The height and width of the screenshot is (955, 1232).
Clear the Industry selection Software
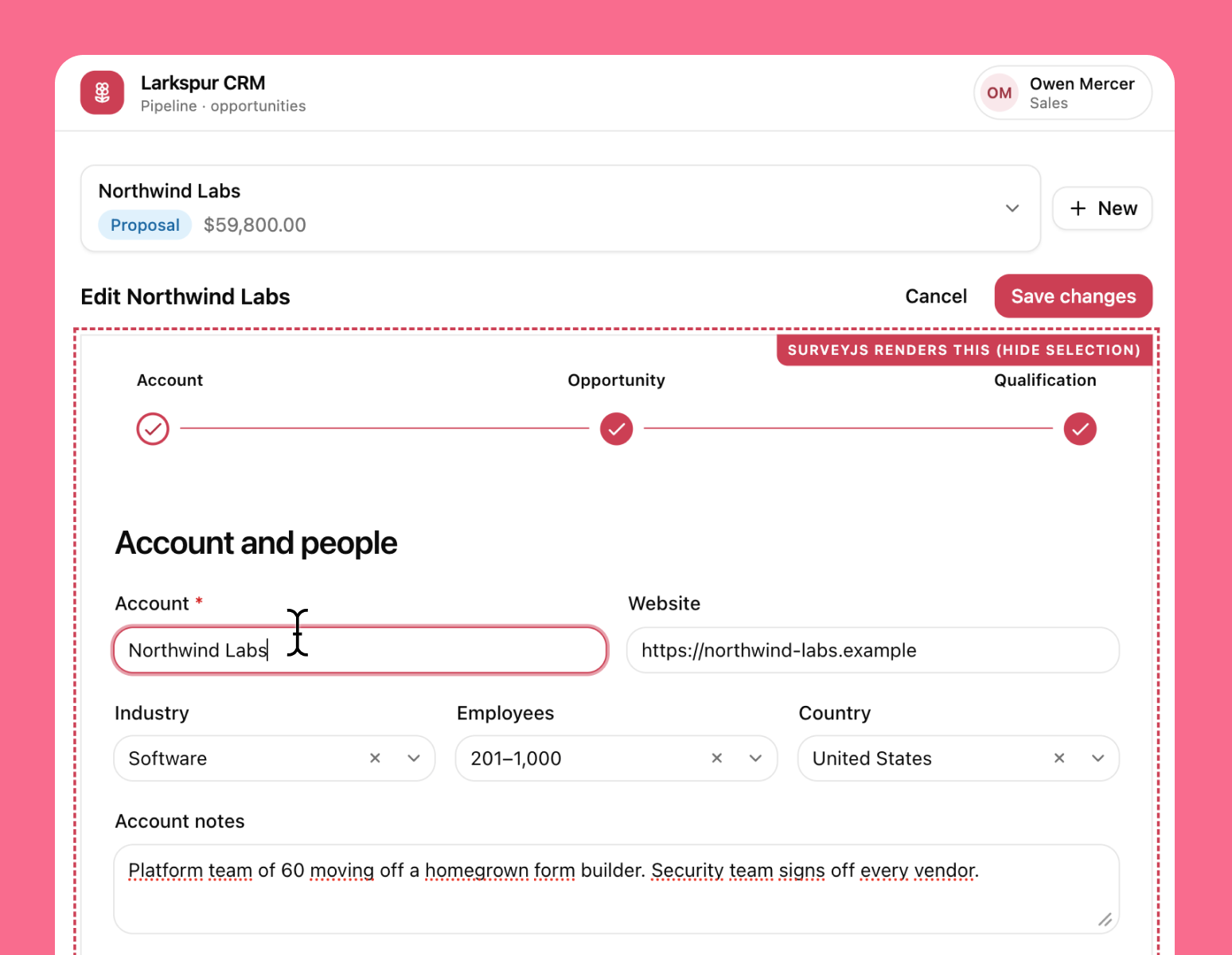[375, 758]
